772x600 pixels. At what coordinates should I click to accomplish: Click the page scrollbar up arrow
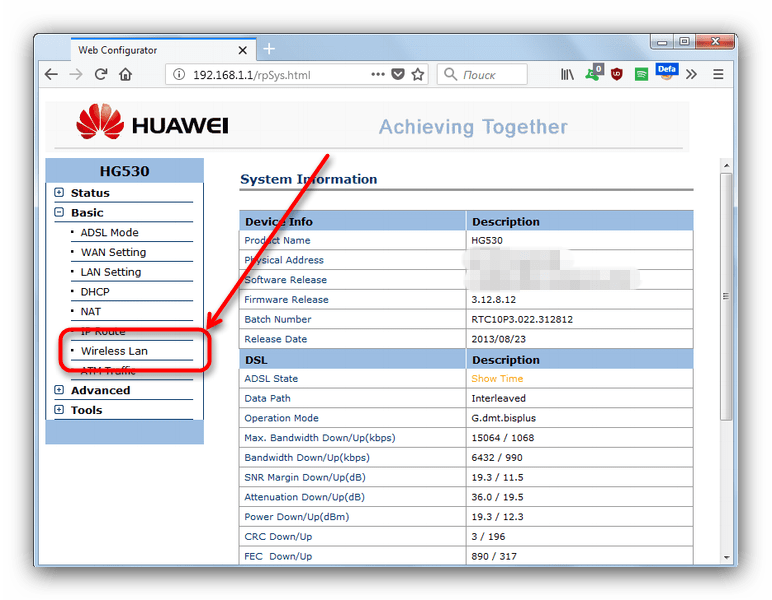pos(726,165)
